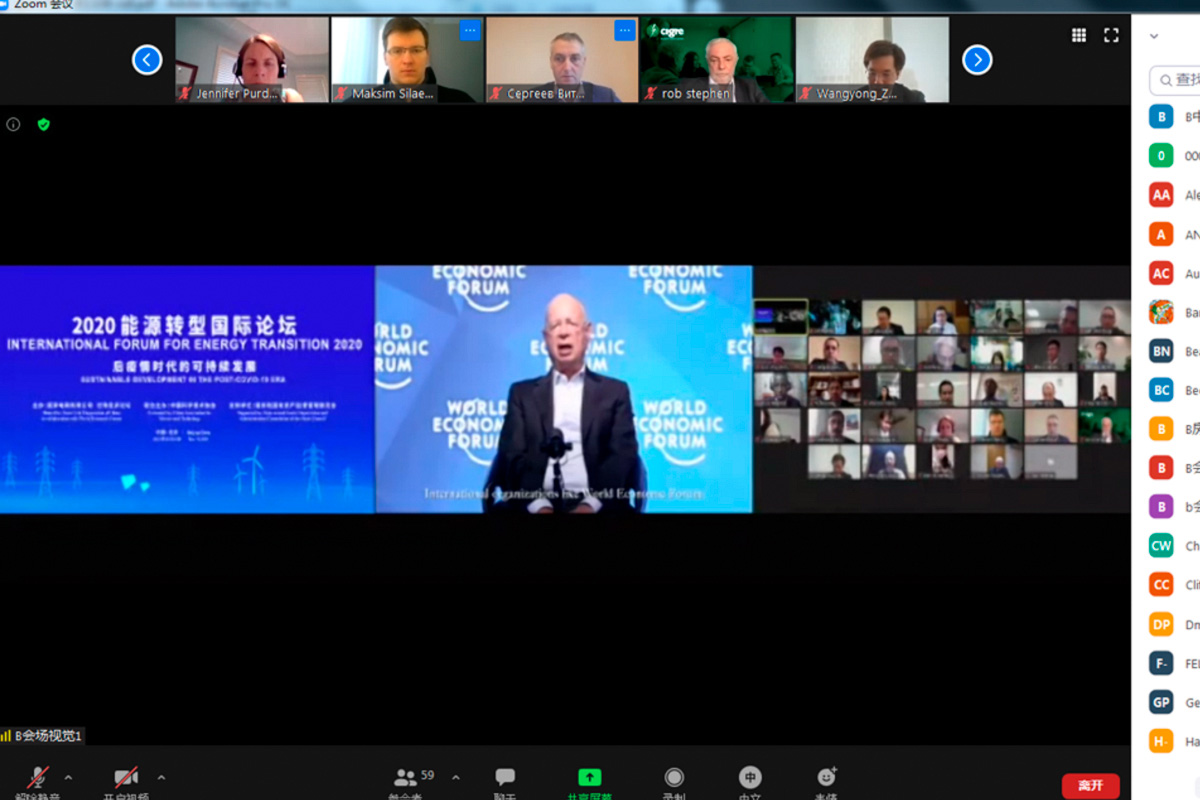
Task: Open the language interpretation icon
Action: [749, 777]
